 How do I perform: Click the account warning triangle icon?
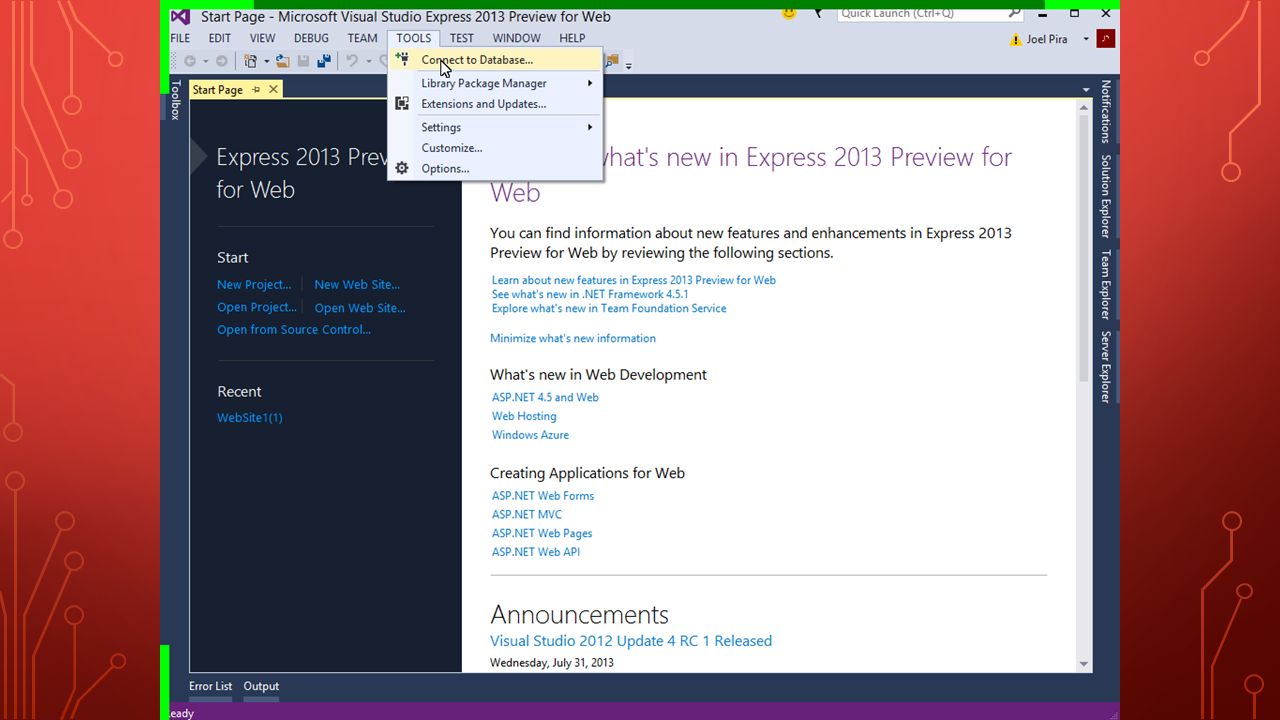[1016, 40]
